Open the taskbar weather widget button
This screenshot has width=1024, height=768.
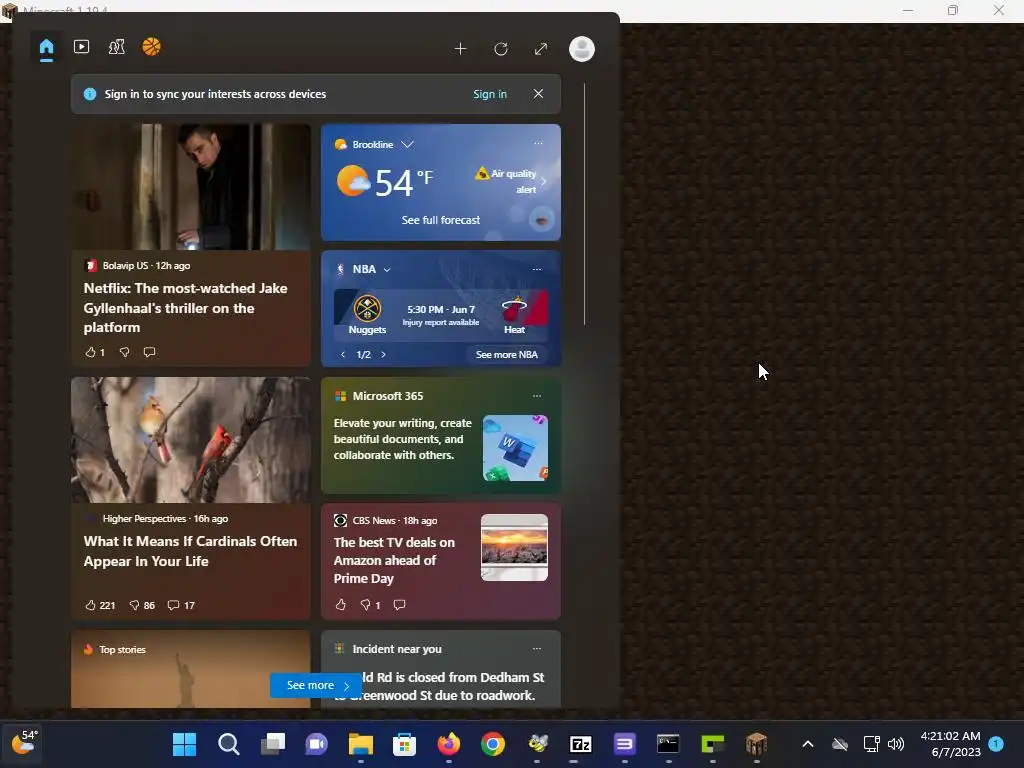24,744
